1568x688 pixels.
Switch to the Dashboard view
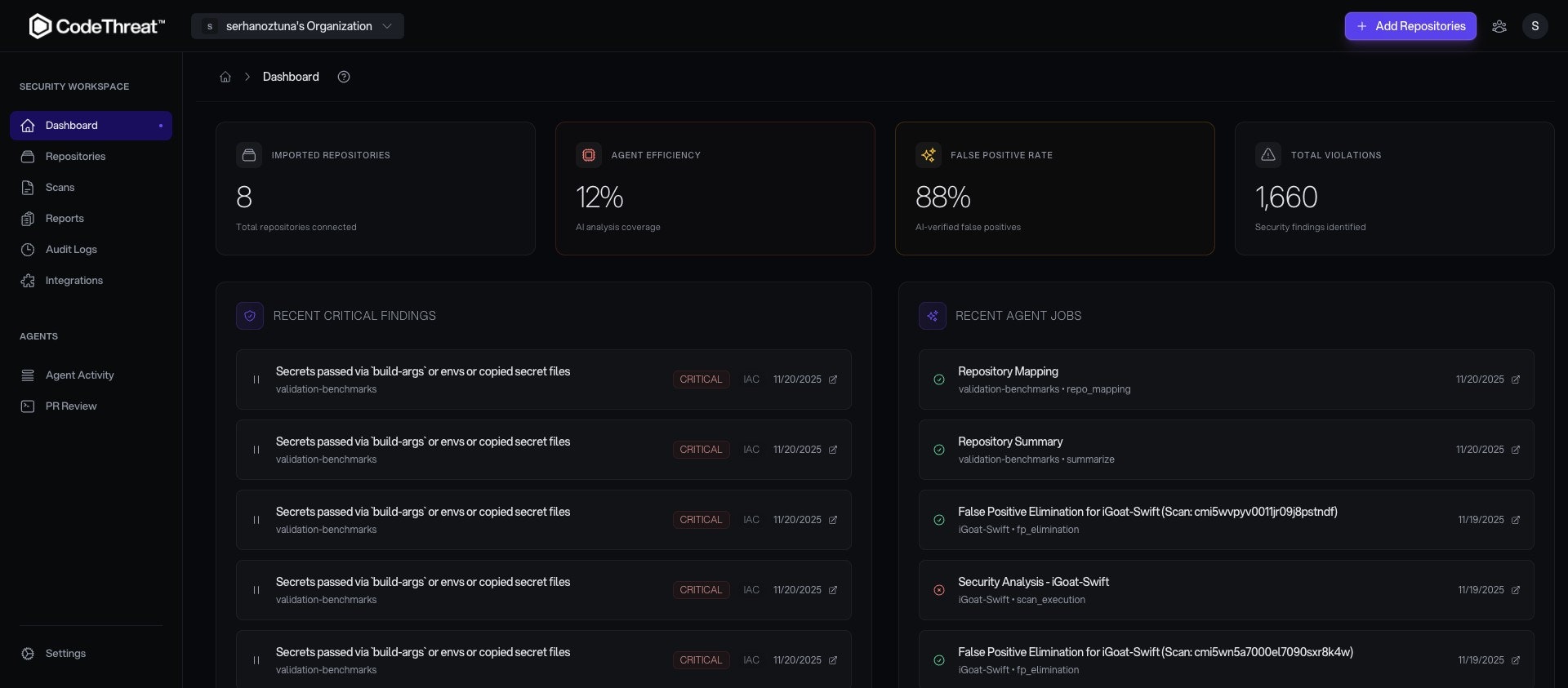pyautogui.click(x=72, y=125)
